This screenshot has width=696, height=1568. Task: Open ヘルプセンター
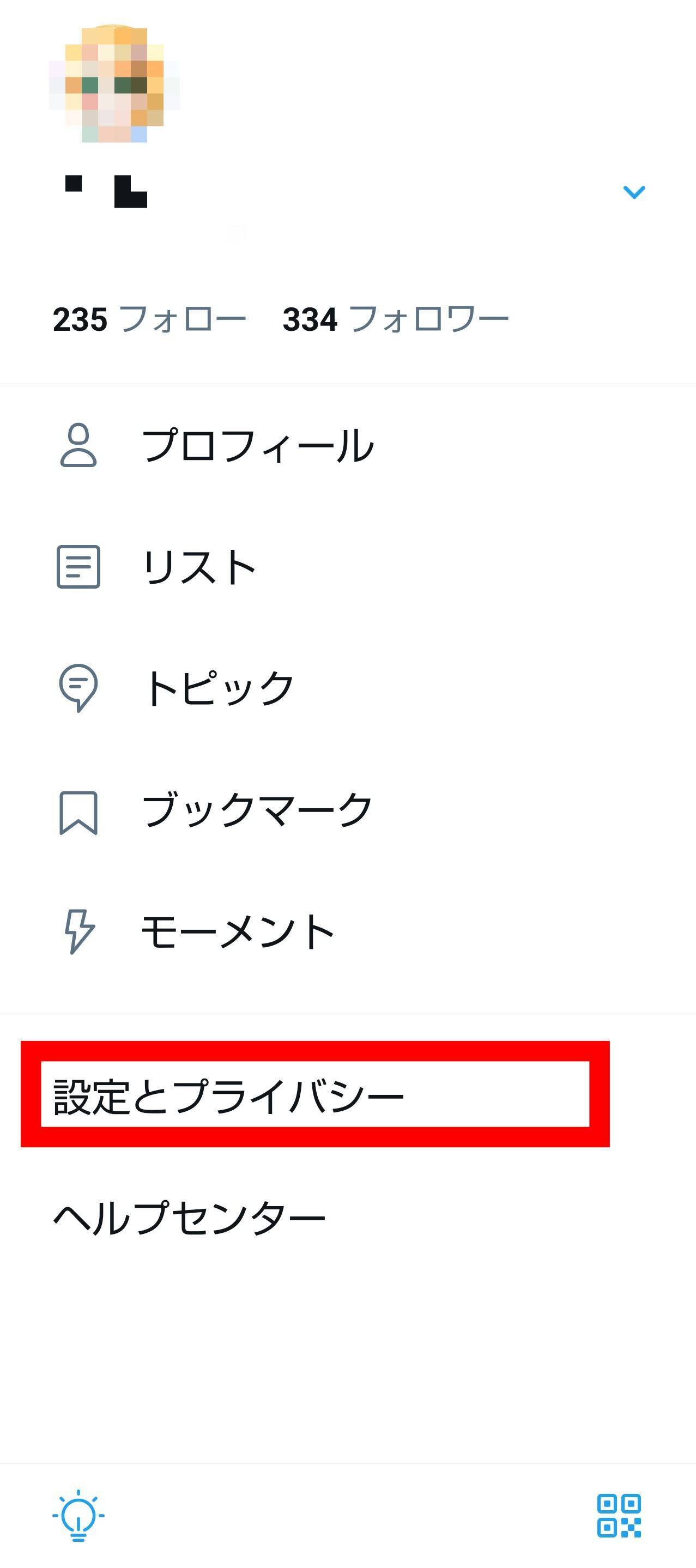189,1218
